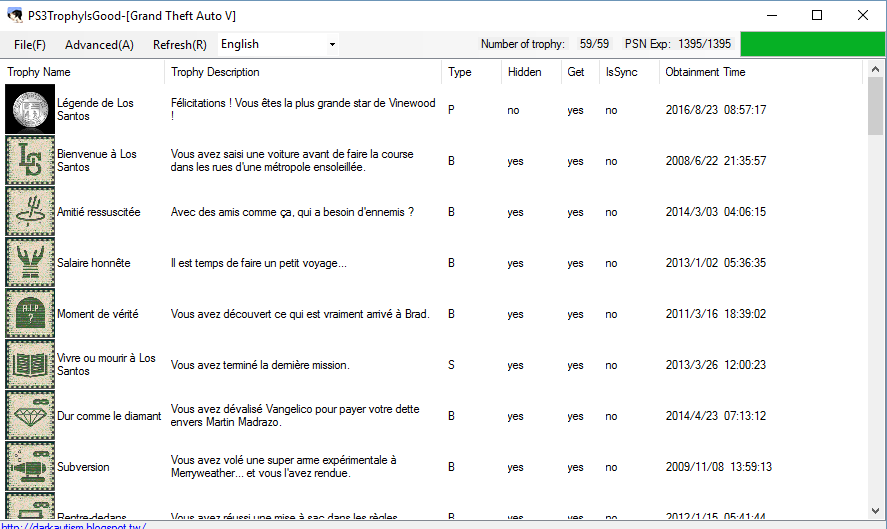
Task: Click description 'Vous avez découvert ce qui est vraiment arrivé à Brad.'
Action: point(300,313)
